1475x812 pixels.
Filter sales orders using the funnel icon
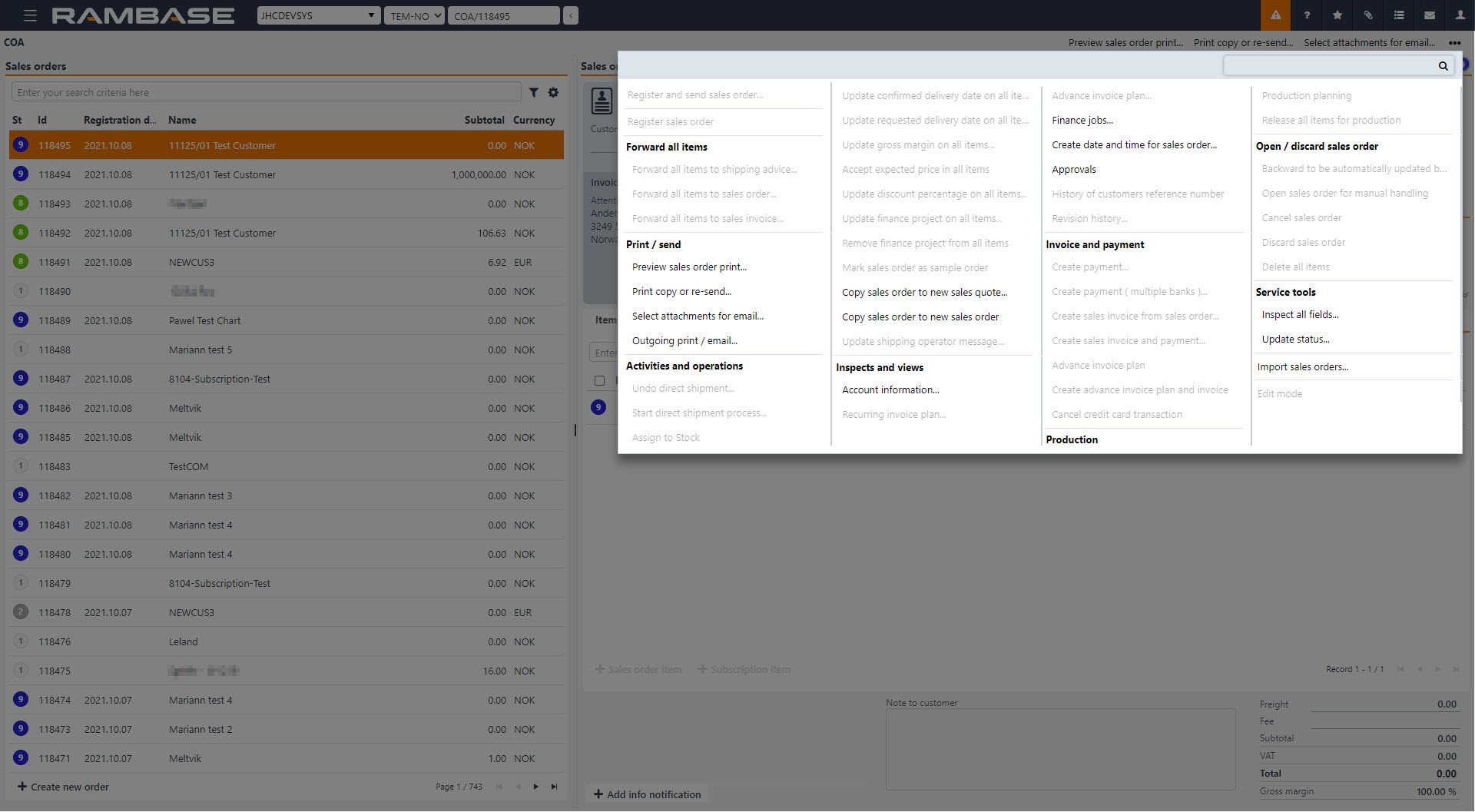[535, 91]
